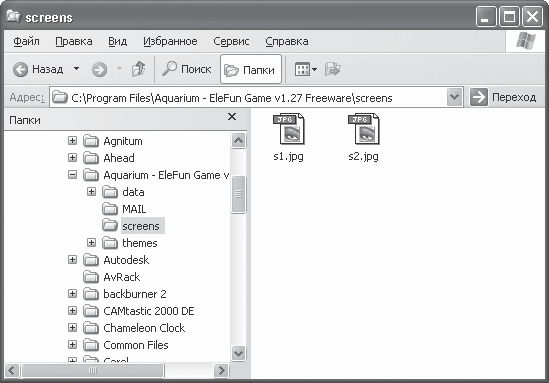
Task: Select the Chameleon Clock folder icon
Action: (91, 328)
